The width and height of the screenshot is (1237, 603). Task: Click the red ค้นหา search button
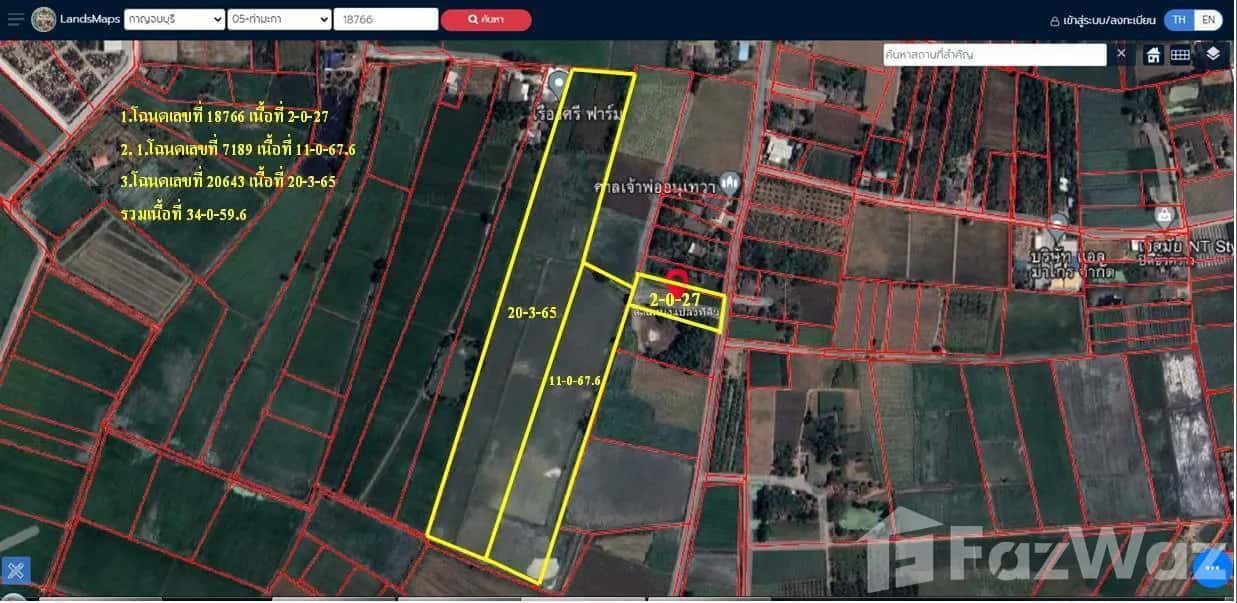point(486,20)
